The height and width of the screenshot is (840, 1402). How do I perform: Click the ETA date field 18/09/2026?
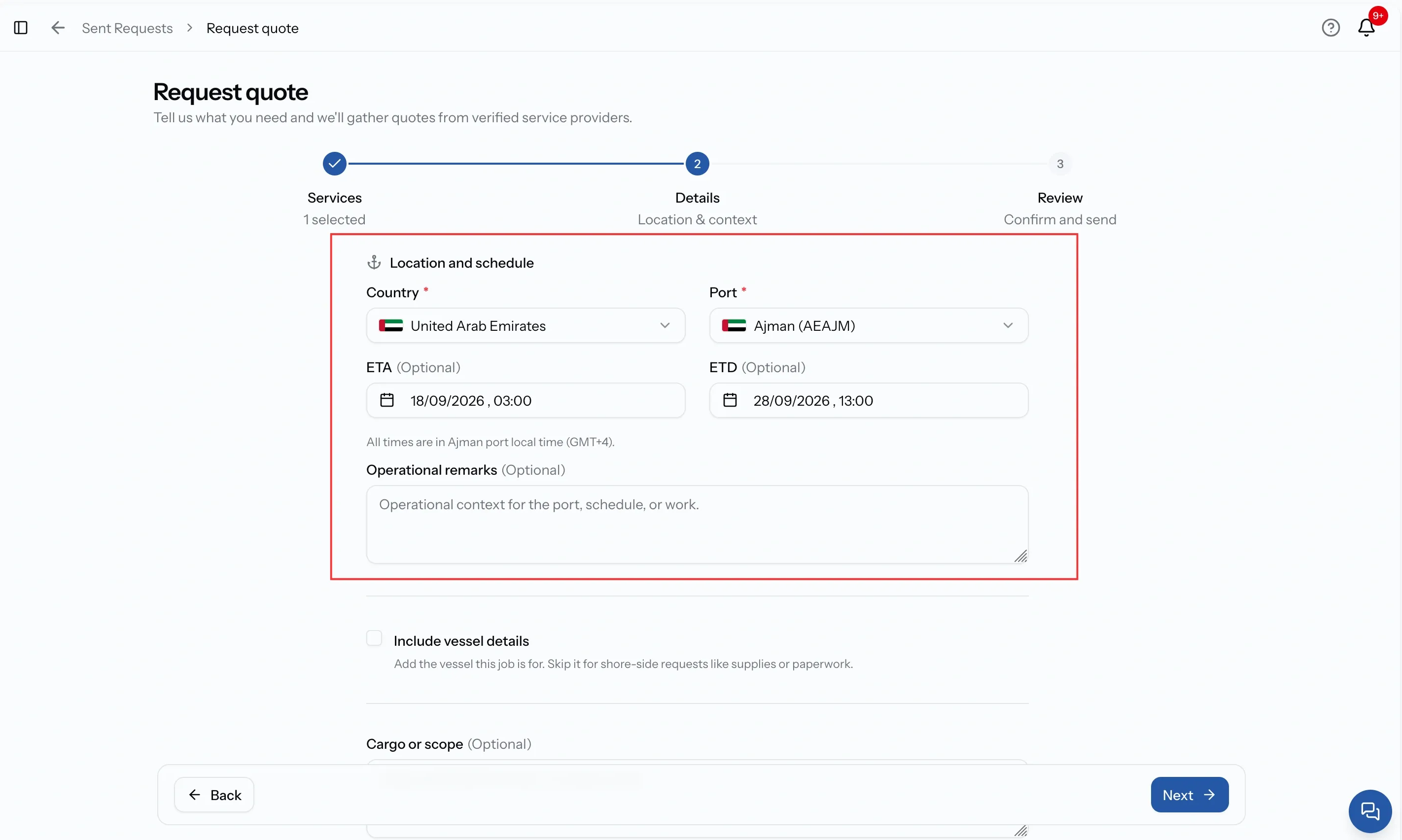coord(525,400)
